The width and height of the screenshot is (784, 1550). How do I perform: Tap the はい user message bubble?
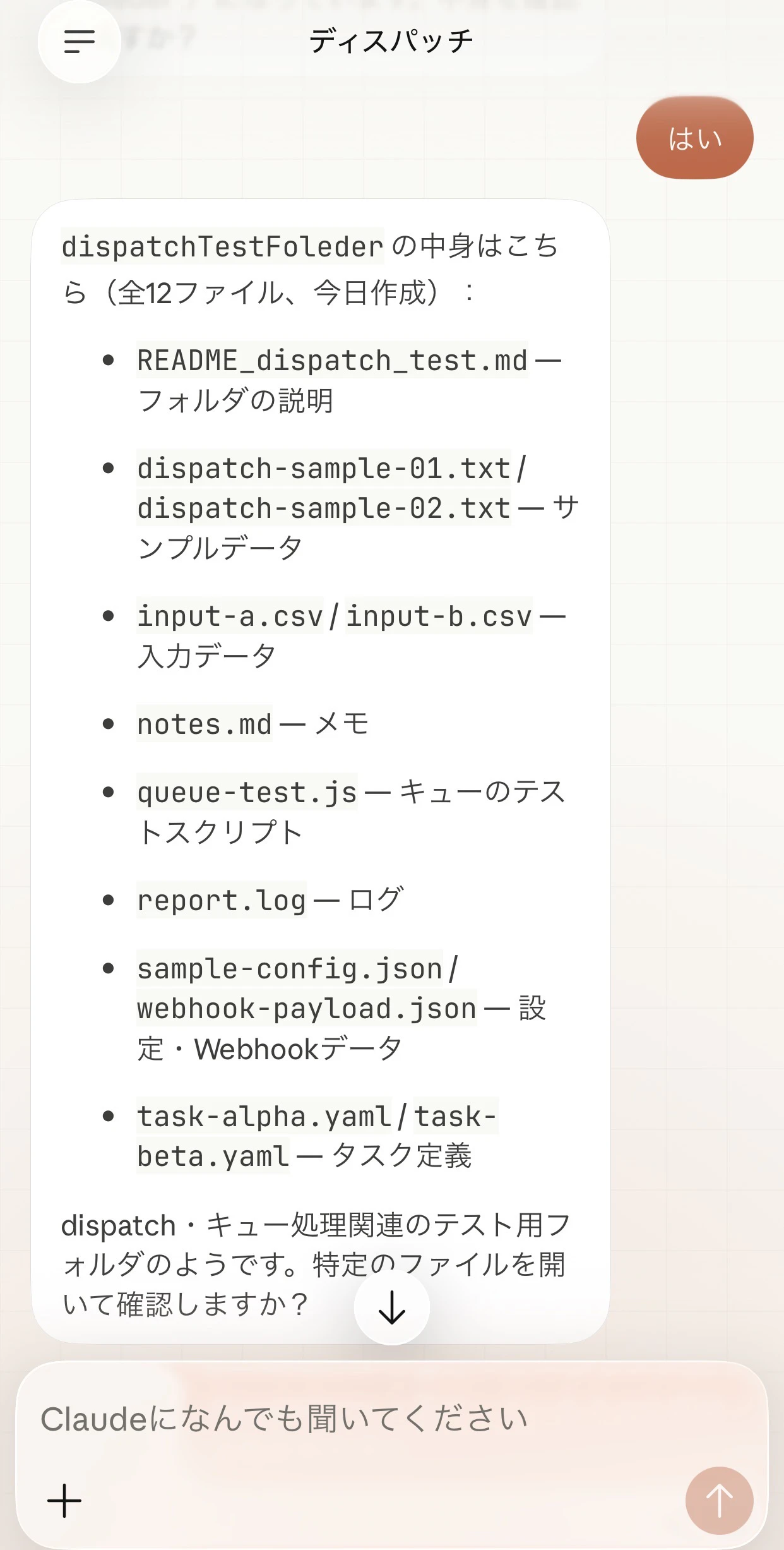[694, 138]
